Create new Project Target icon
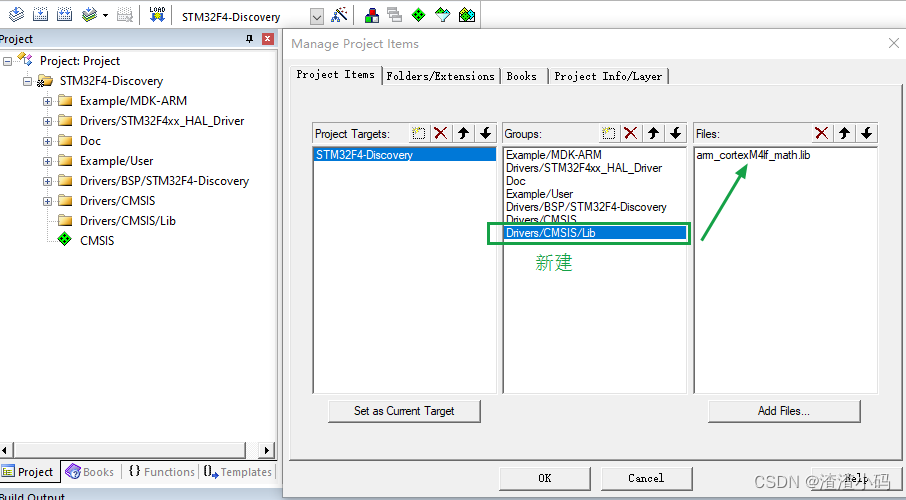Image resolution: width=906 pixels, height=500 pixels. click(418, 134)
